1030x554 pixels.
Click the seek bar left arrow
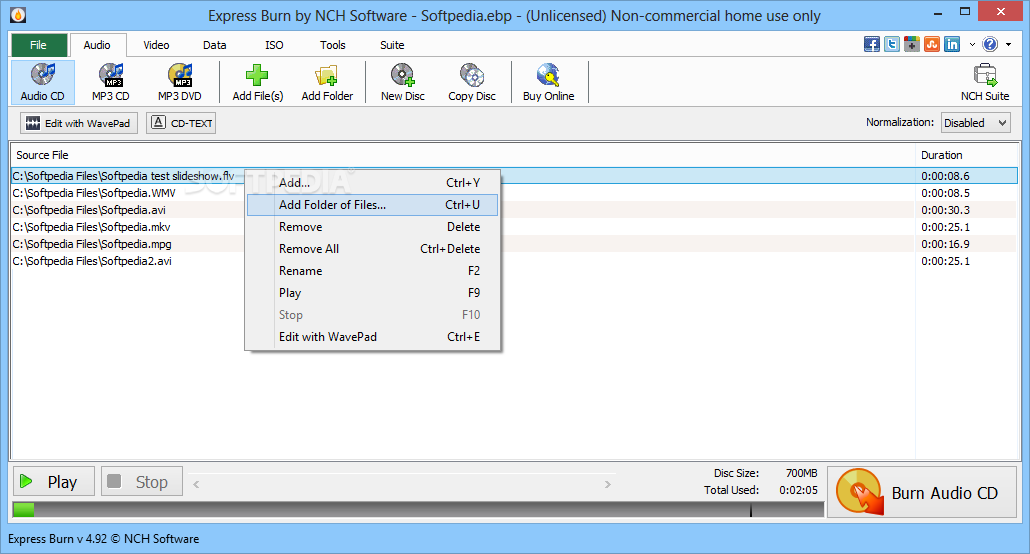click(x=196, y=484)
